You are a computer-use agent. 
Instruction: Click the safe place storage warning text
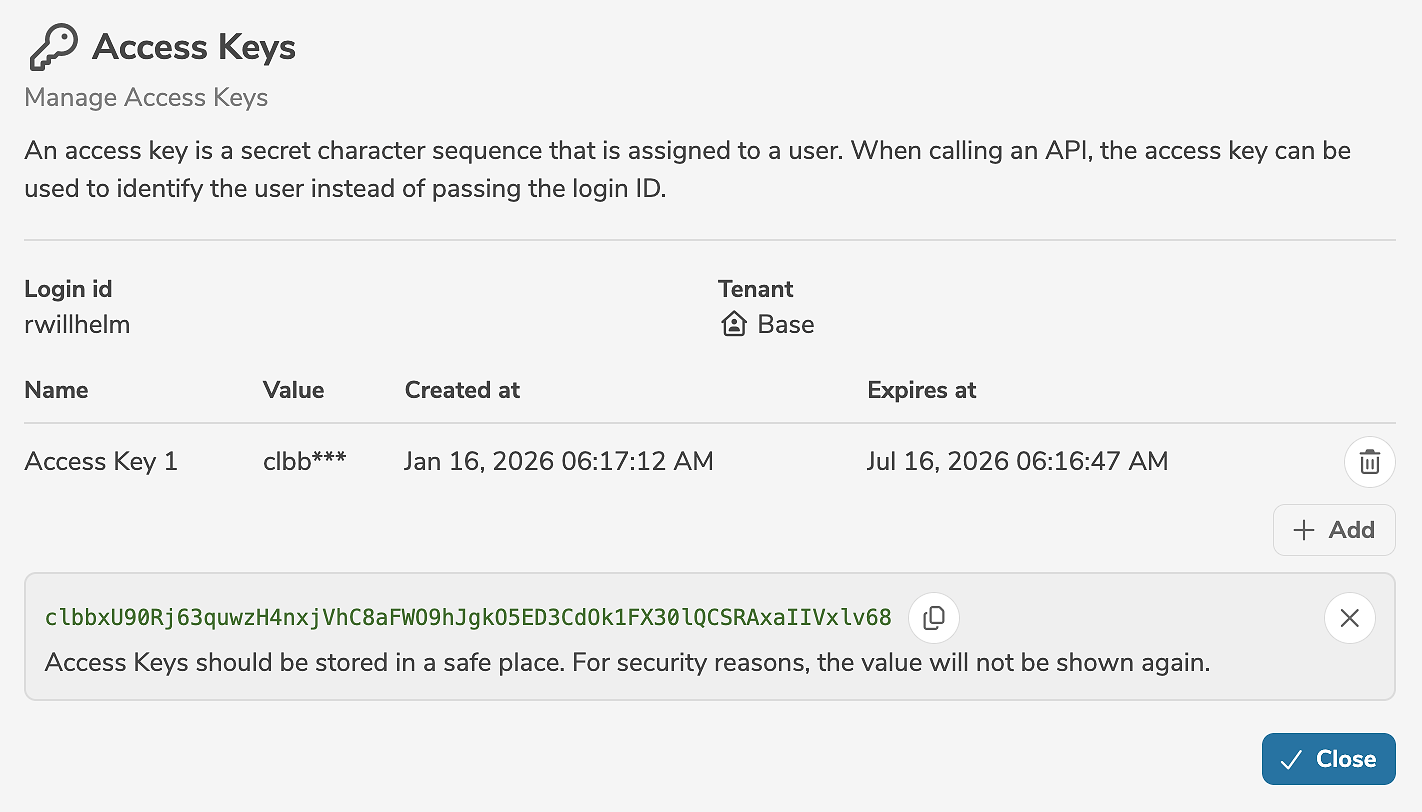pyautogui.click(x=627, y=663)
